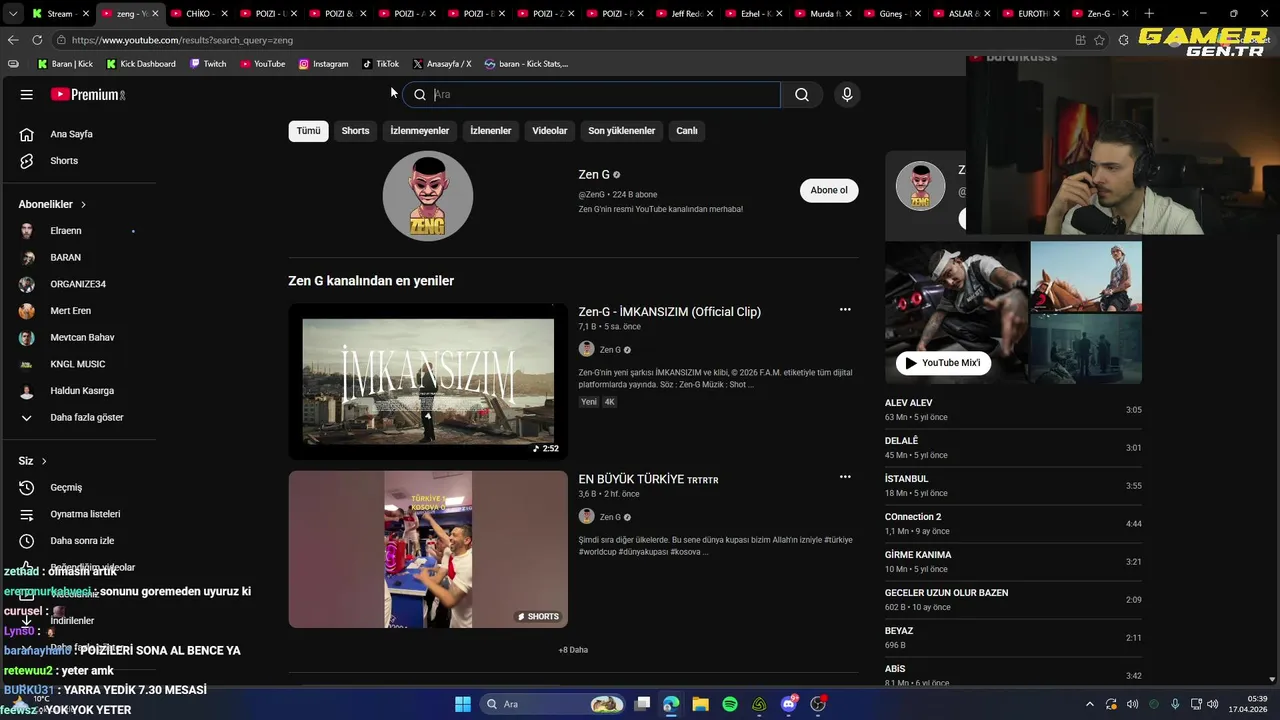Select the Canlı filter chip
The image size is (1280, 720).
(687, 131)
